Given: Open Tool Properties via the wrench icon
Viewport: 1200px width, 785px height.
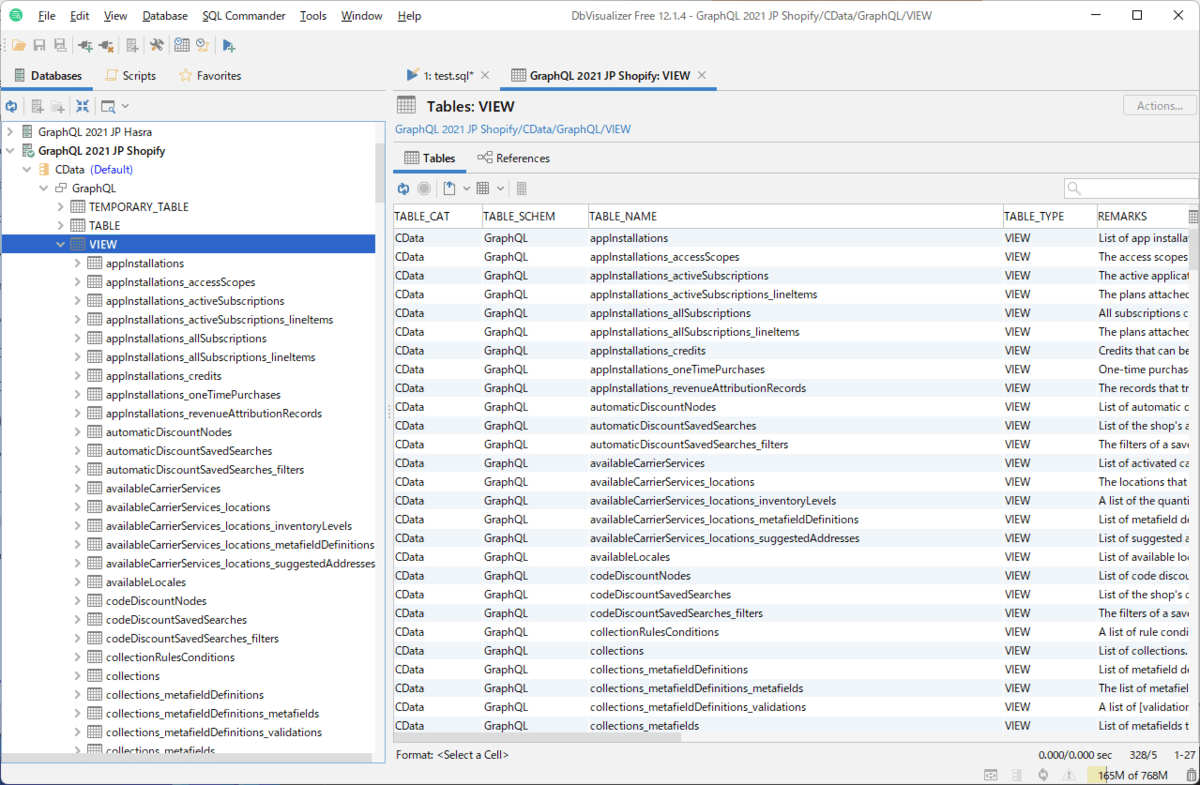Looking at the screenshot, I should [x=156, y=45].
